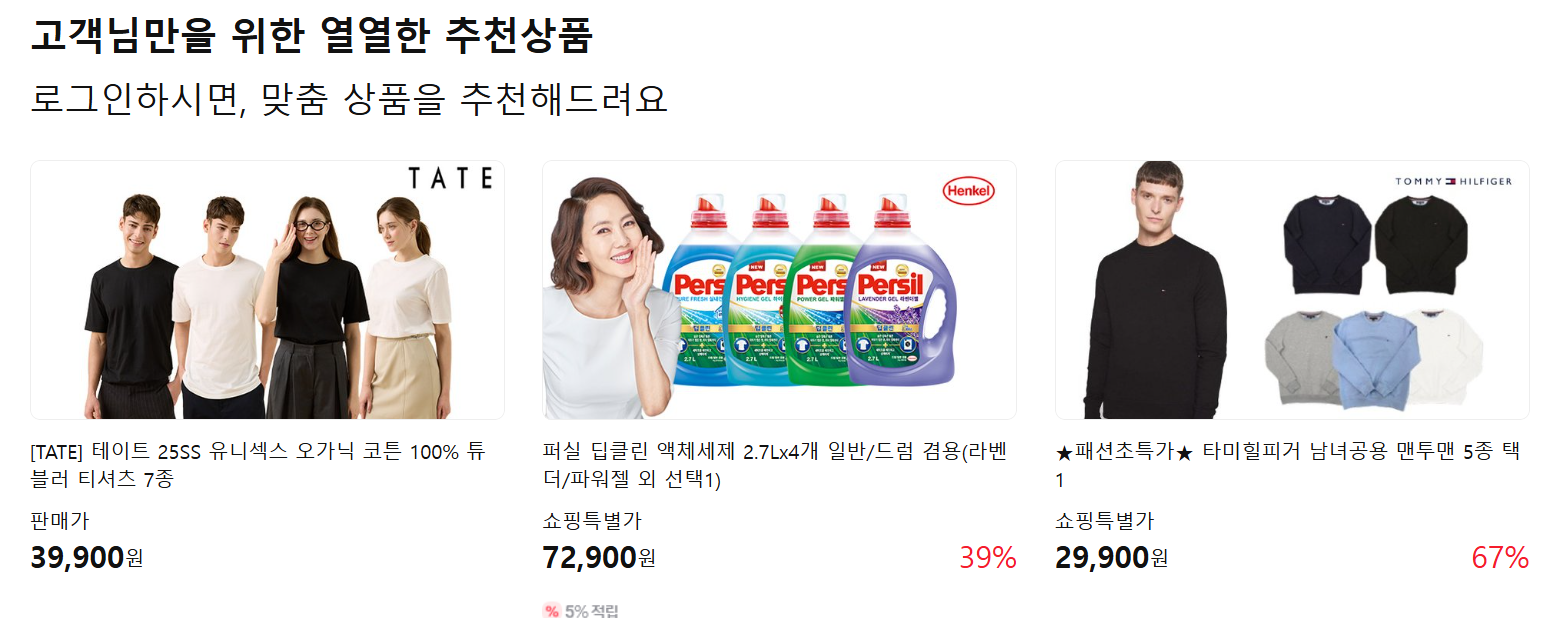Click the 72,900원 price

pyautogui.click(x=599, y=557)
